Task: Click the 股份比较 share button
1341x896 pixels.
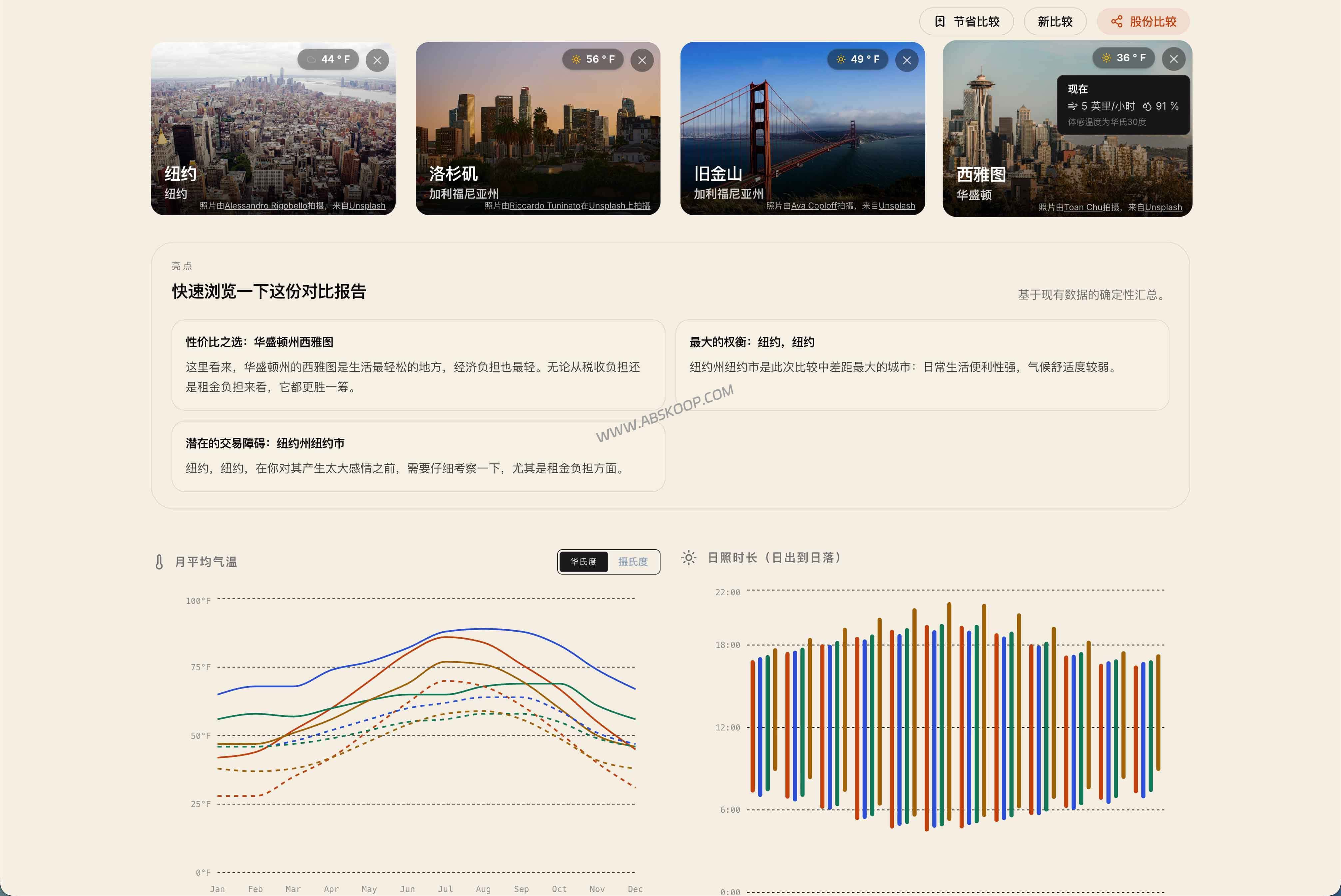Action: pyautogui.click(x=1143, y=22)
